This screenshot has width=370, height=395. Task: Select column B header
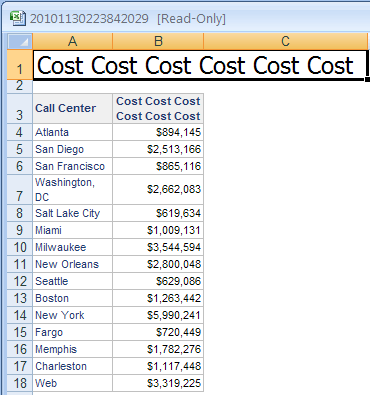(158, 41)
